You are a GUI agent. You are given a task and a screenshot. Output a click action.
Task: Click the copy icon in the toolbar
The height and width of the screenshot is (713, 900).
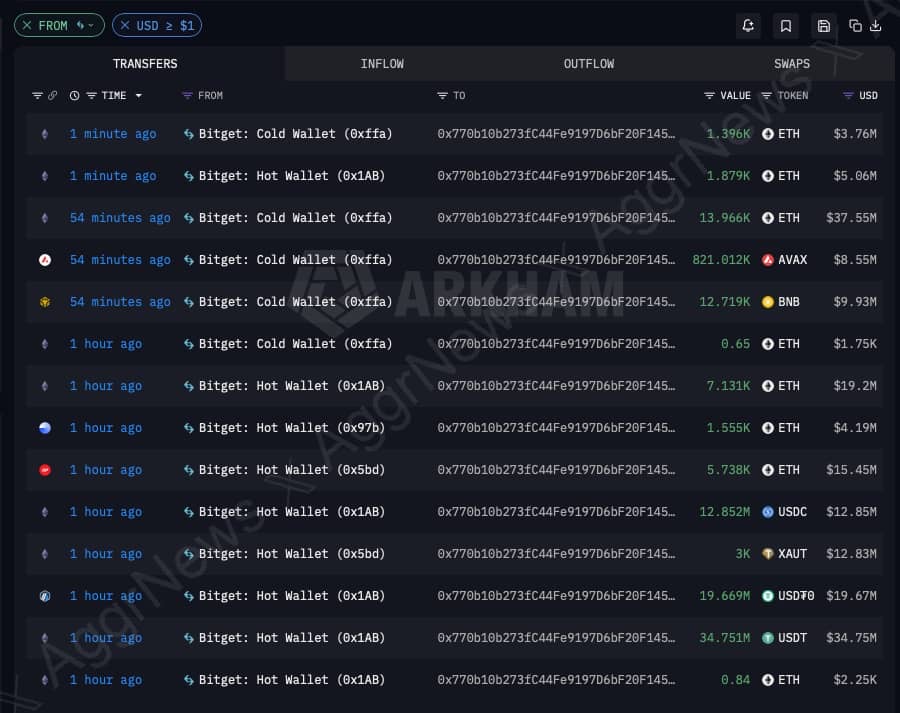855,26
